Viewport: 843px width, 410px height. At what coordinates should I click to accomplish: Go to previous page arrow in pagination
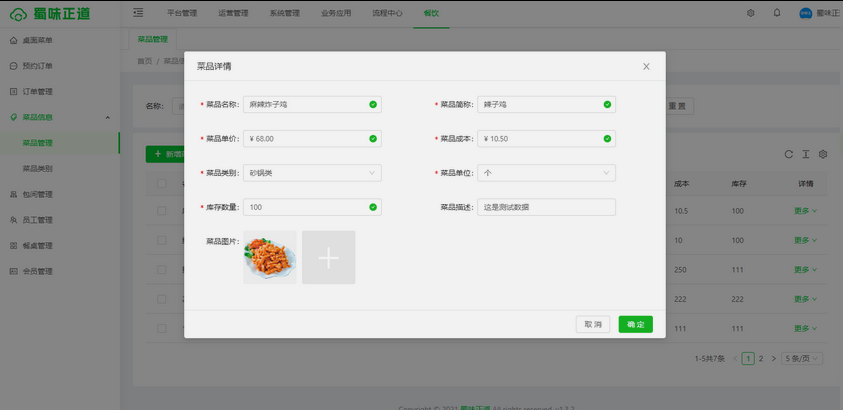pos(735,358)
